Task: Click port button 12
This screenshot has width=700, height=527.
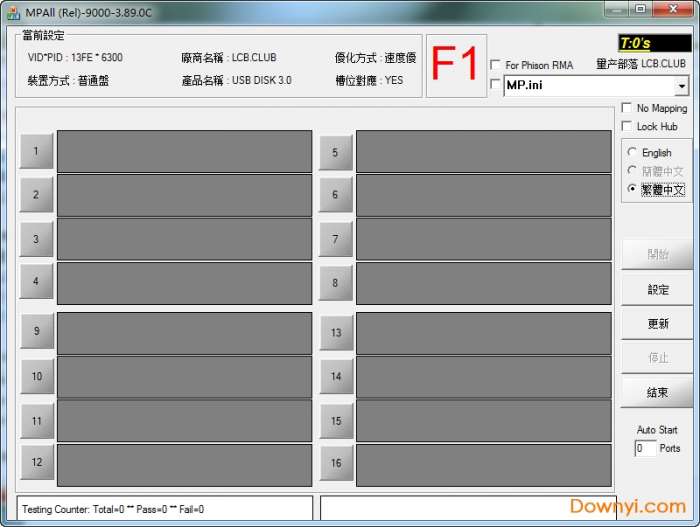Action: tap(37, 462)
